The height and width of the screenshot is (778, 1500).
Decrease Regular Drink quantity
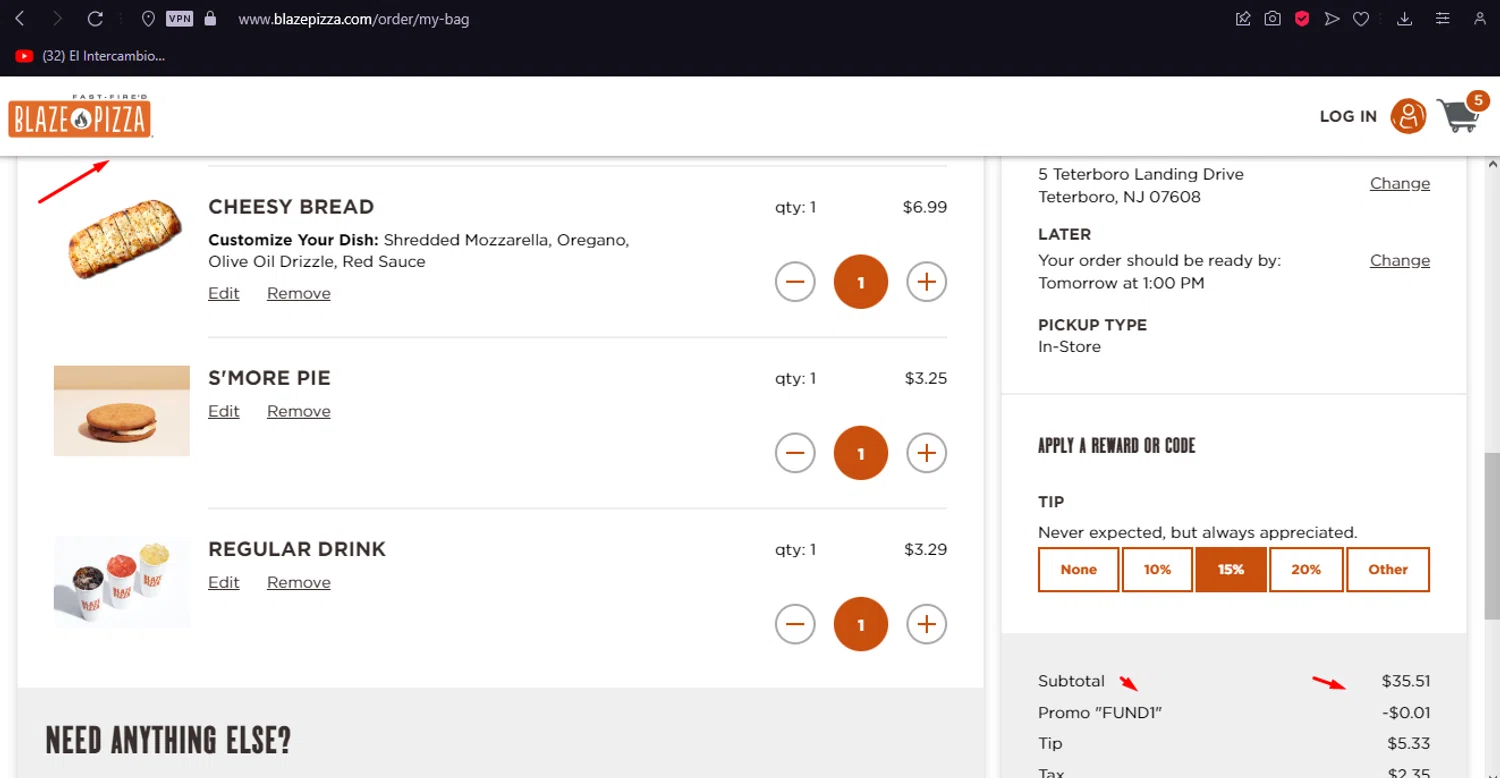[x=795, y=624]
